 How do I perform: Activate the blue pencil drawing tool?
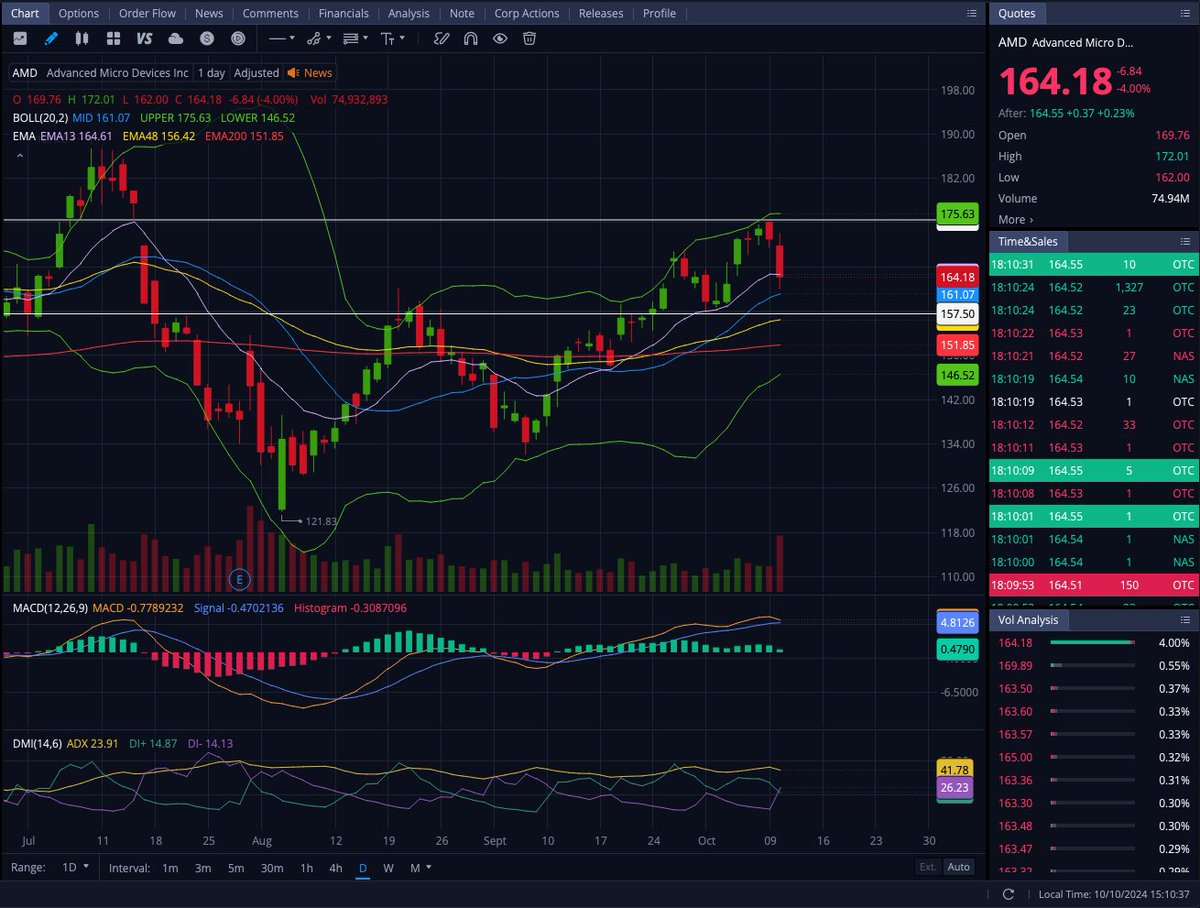coord(50,38)
